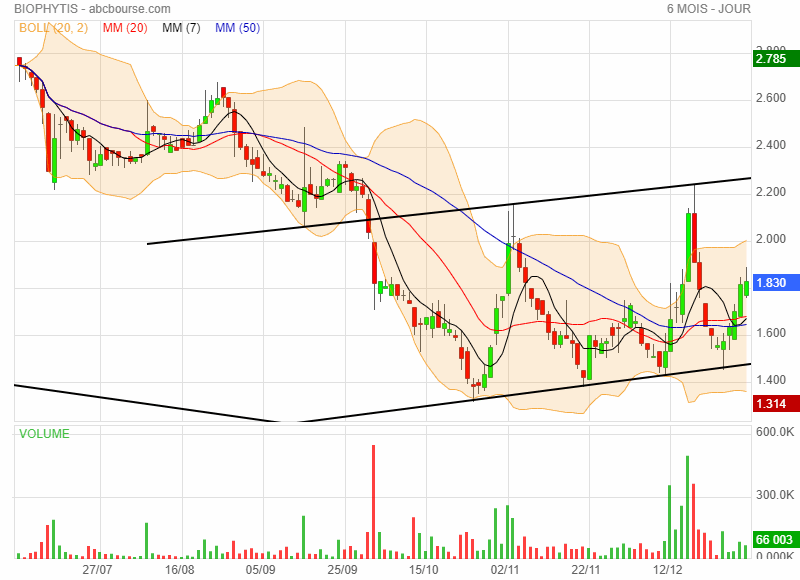Click the 1.600 price axis label
The height and width of the screenshot is (580, 800).
click(771, 333)
